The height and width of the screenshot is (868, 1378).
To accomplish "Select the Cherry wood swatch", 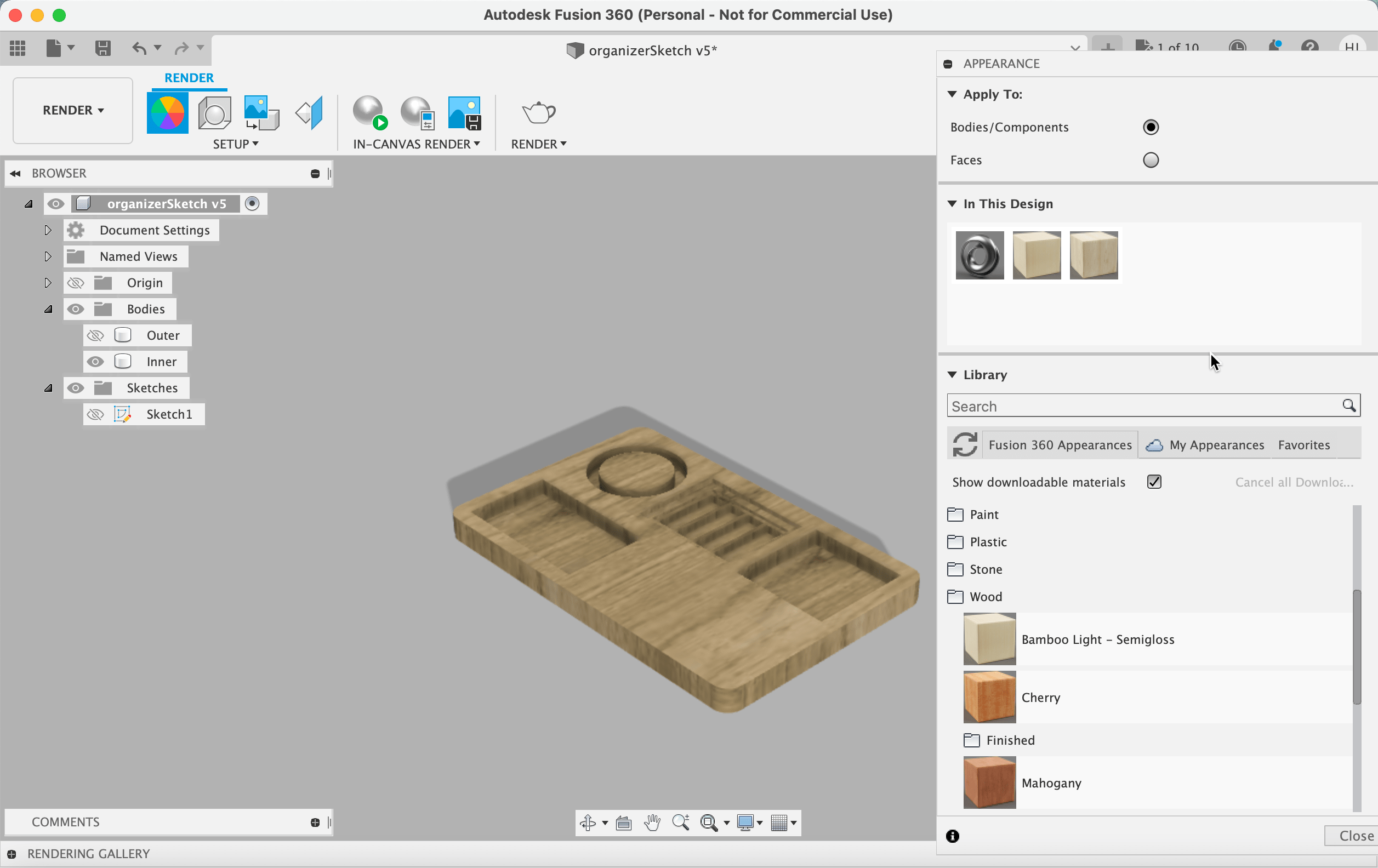I will pyautogui.click(x=989, y=698).
